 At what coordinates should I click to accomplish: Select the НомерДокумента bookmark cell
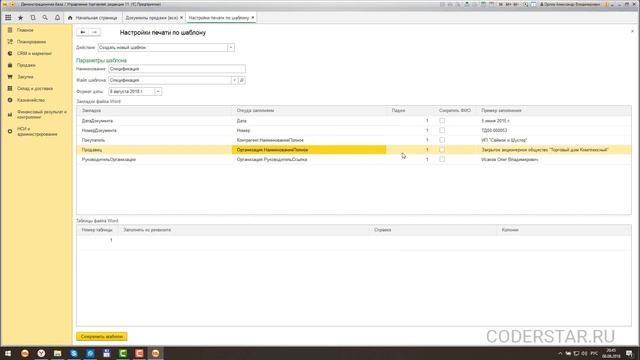154,130
